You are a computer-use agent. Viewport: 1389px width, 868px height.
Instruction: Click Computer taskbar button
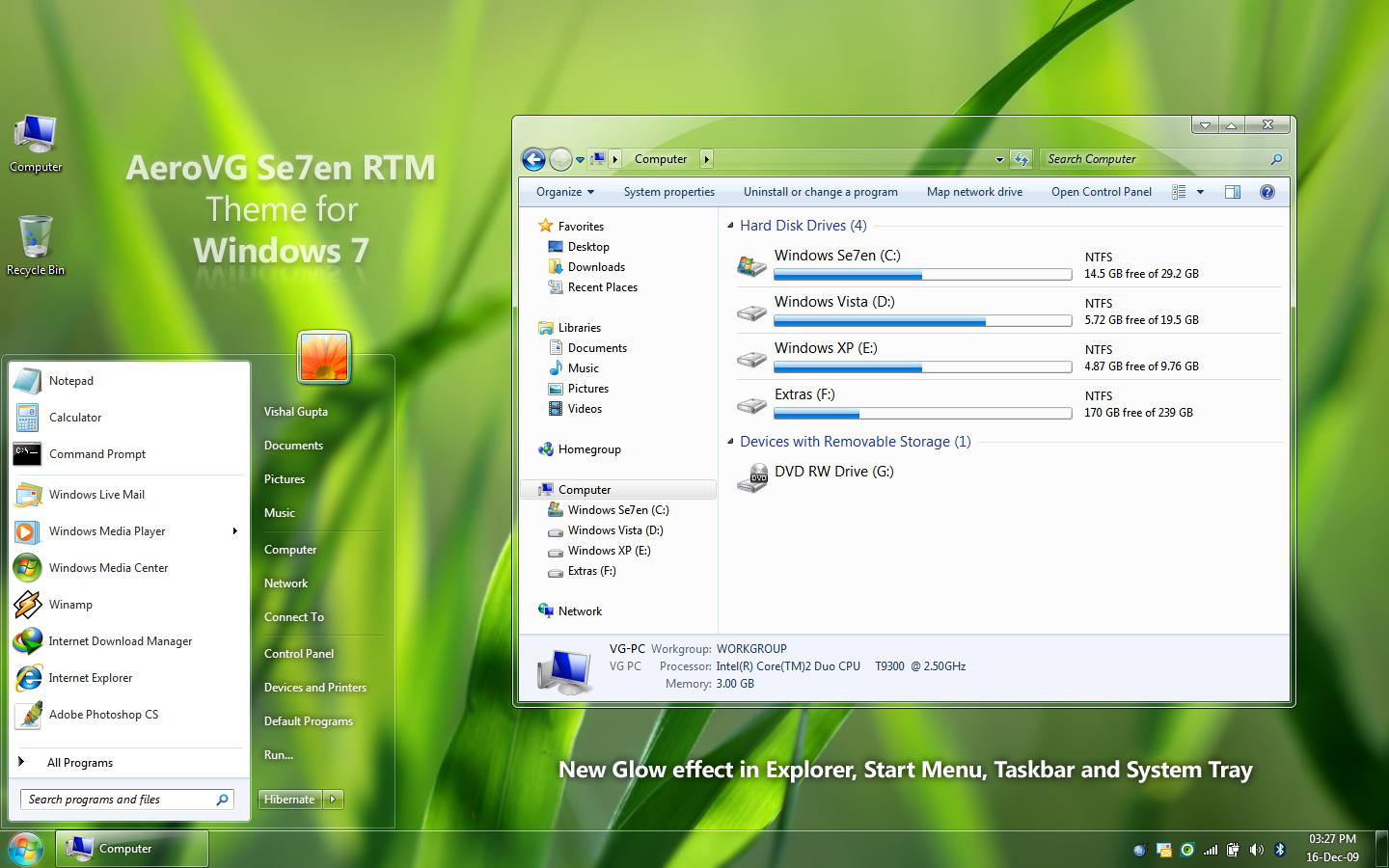click(132, 850)
